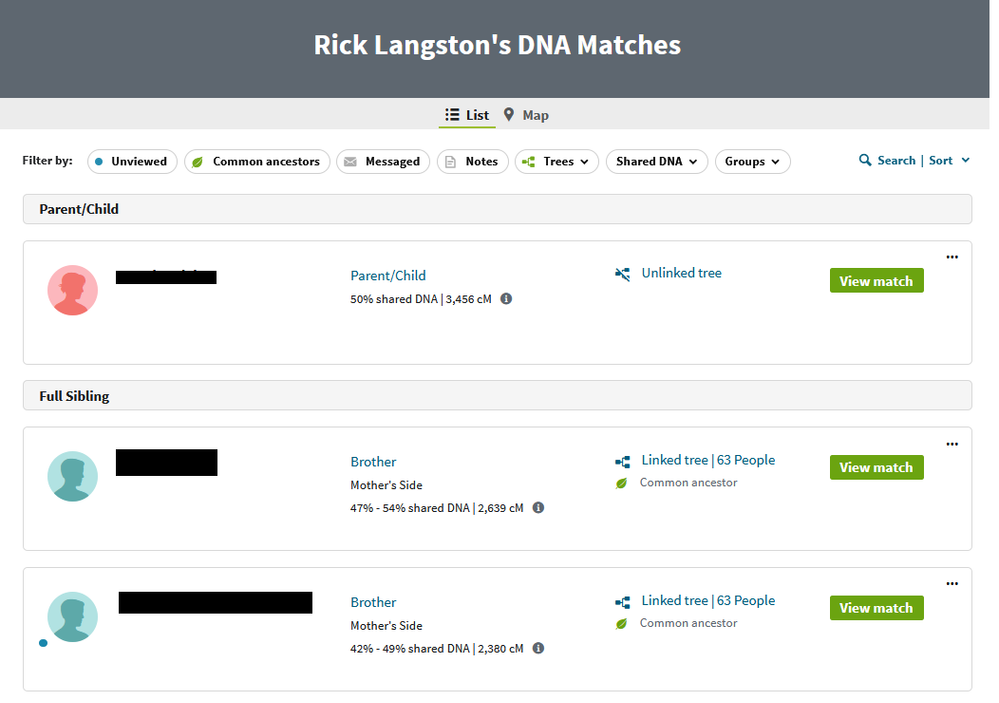Open the three-dot menu for the Parent/Child match
Viewport: 999px width, 703px height.
[952, 257]
